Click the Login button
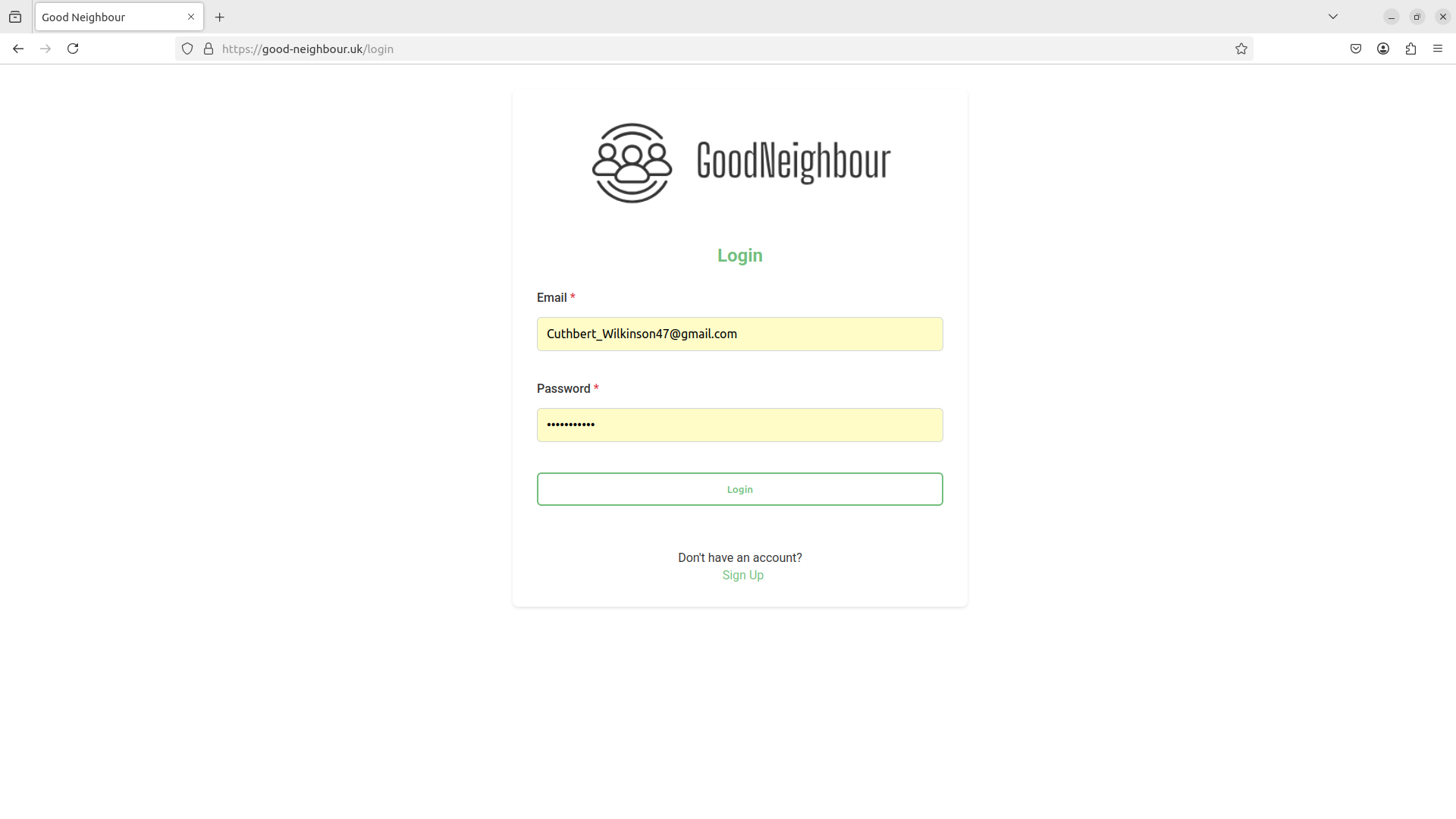The image size is (1456, 819). point(740,489)
